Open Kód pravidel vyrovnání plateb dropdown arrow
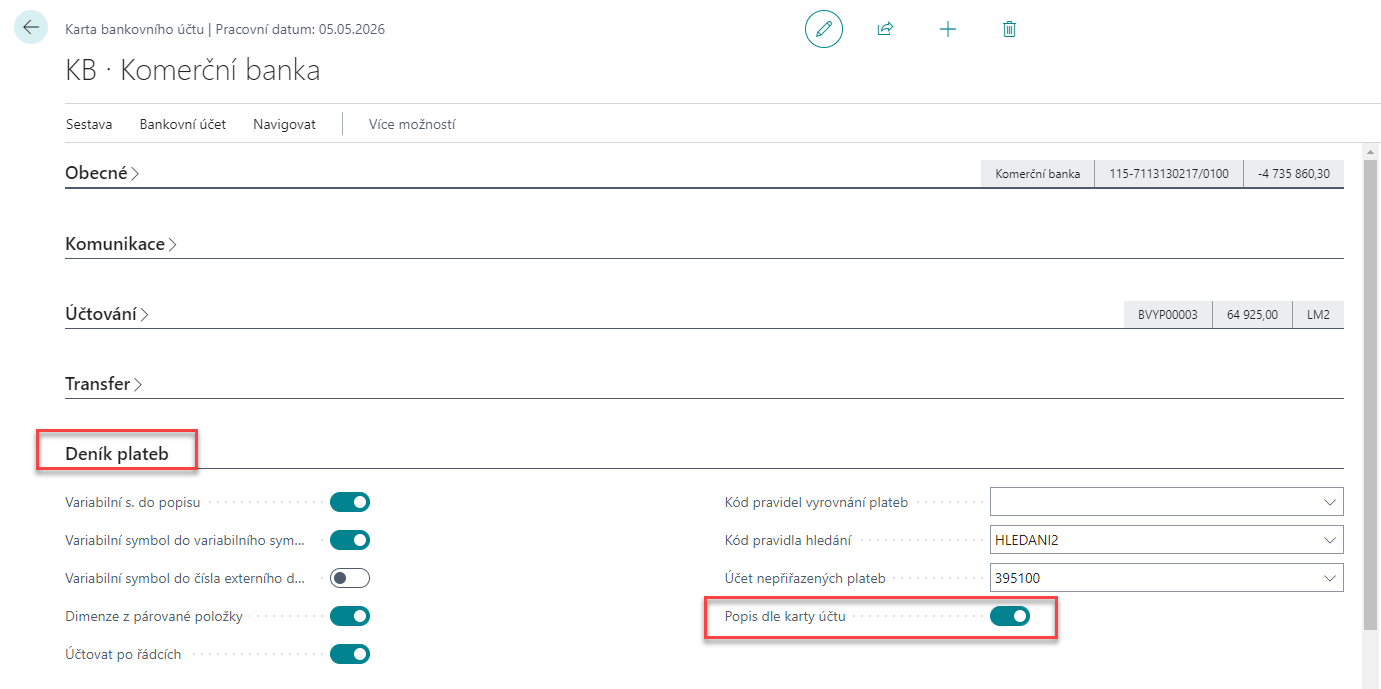The height and width of the screenshot is (689, 1381). coord(1329,502)
